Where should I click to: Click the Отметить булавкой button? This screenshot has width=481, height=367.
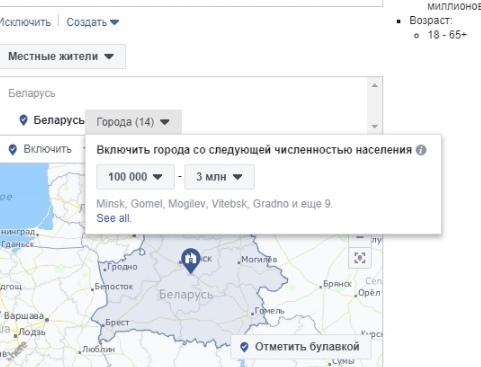tap(301, 347)
